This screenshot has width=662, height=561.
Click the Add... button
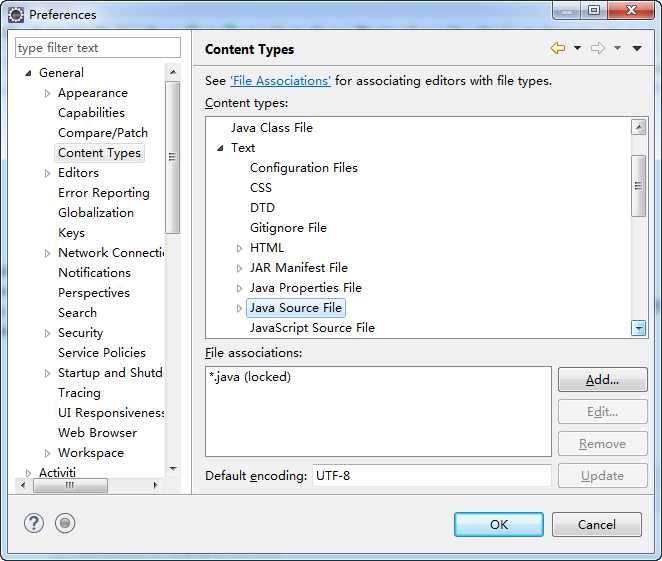click(602, 380)
